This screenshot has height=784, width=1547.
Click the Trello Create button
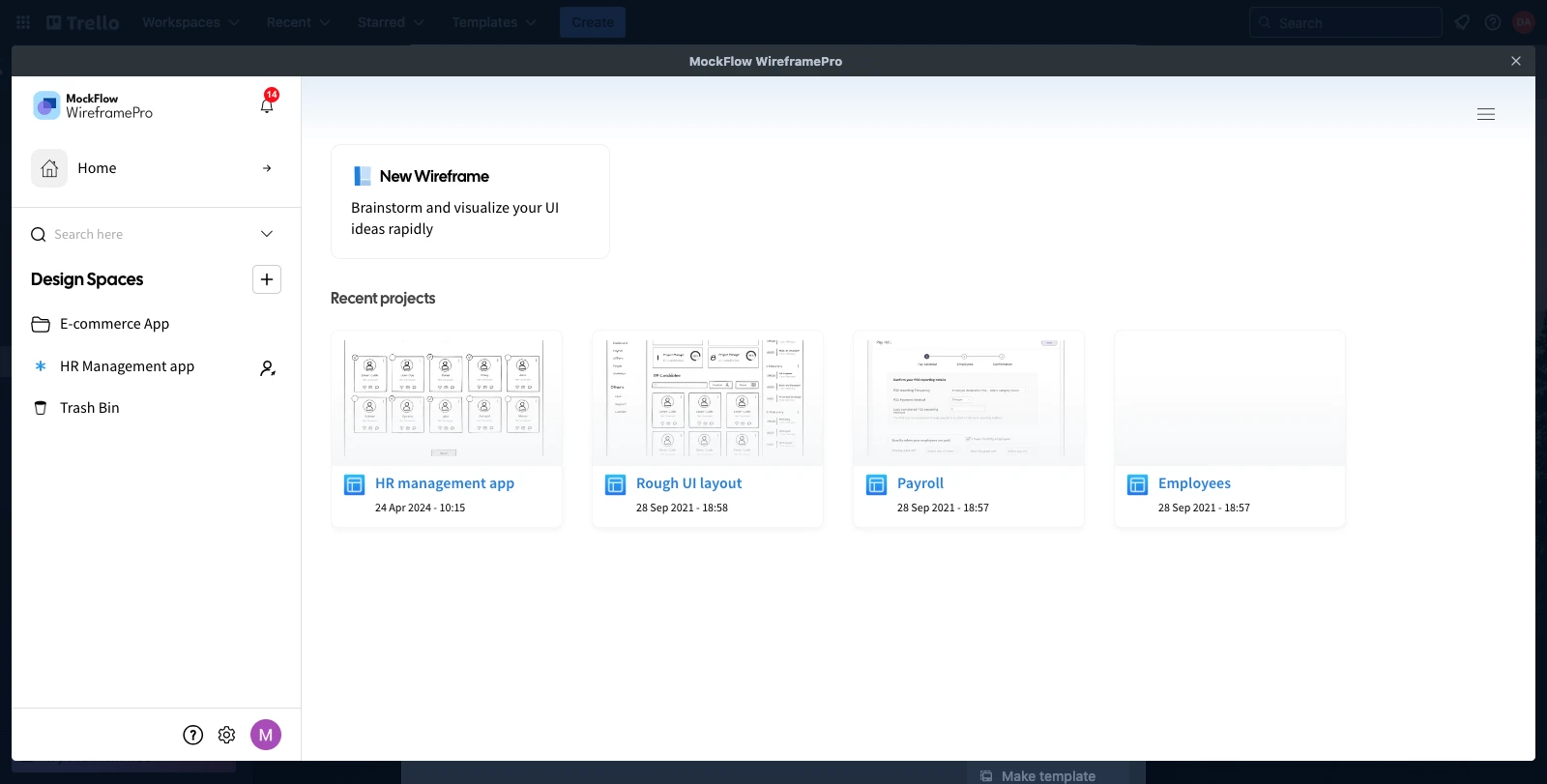click(593, 22)
